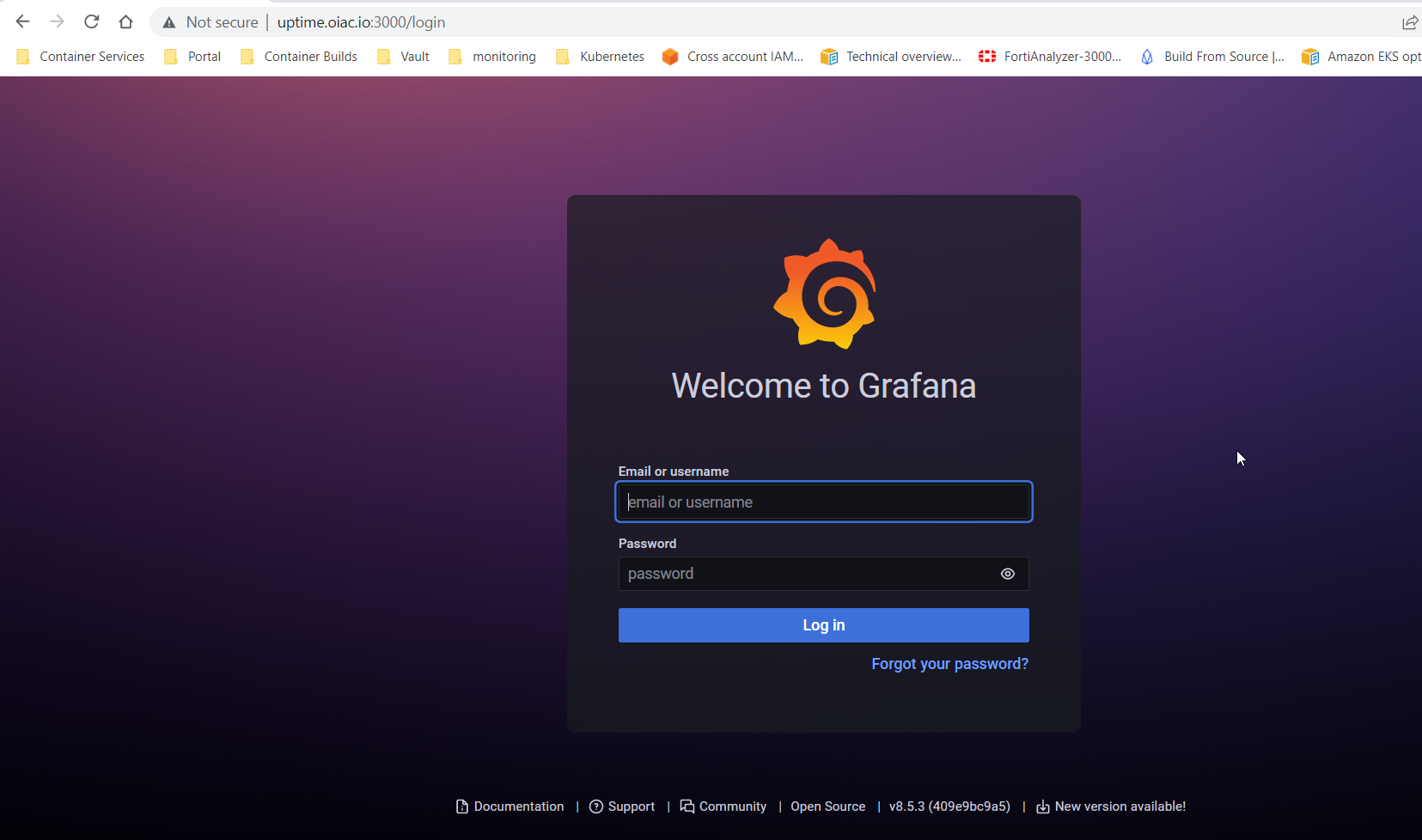Screen dimensions: 1422x840
Task: Open the Build From Source bookmark
Action: (x=1211, y=57)
